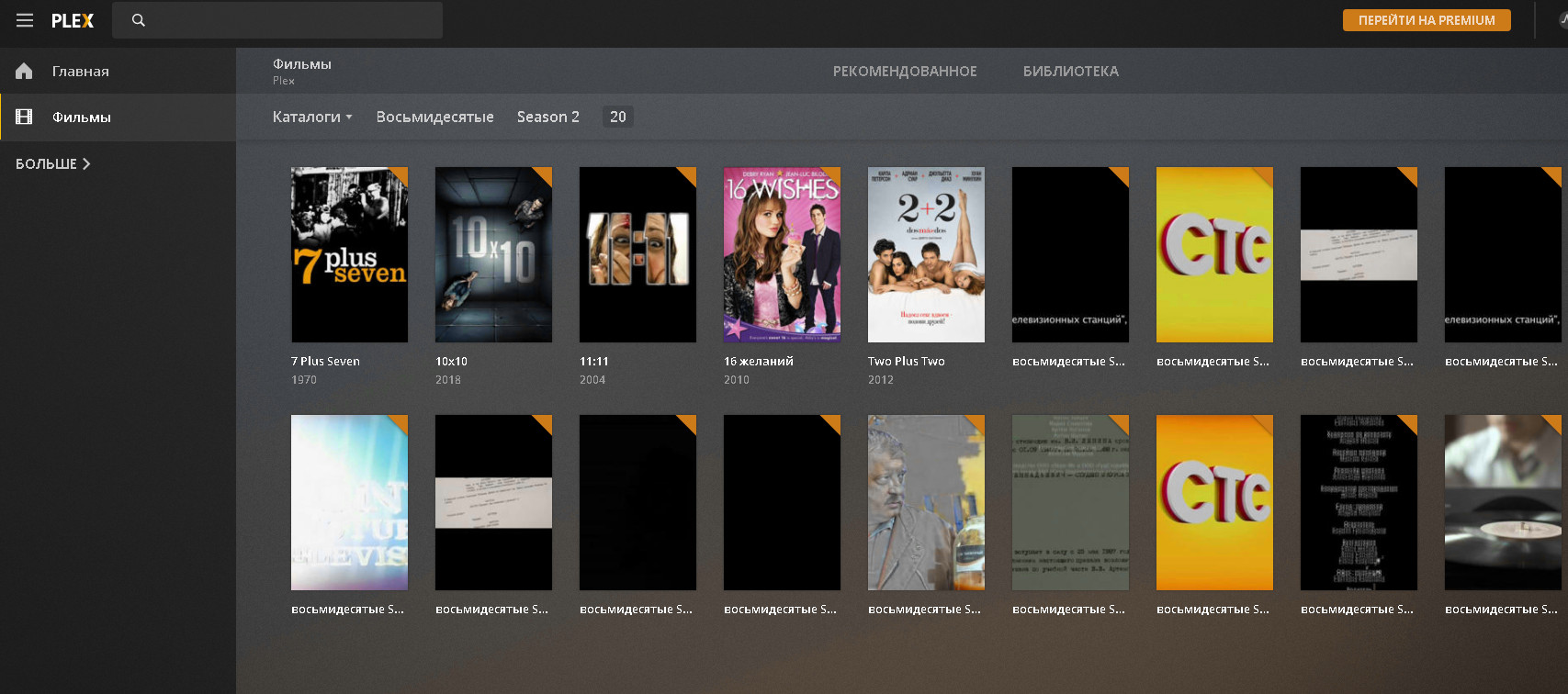
Task: Click the ПЕРЕЙТИ НА PREMIUM button
Action: coord(1427,20)
